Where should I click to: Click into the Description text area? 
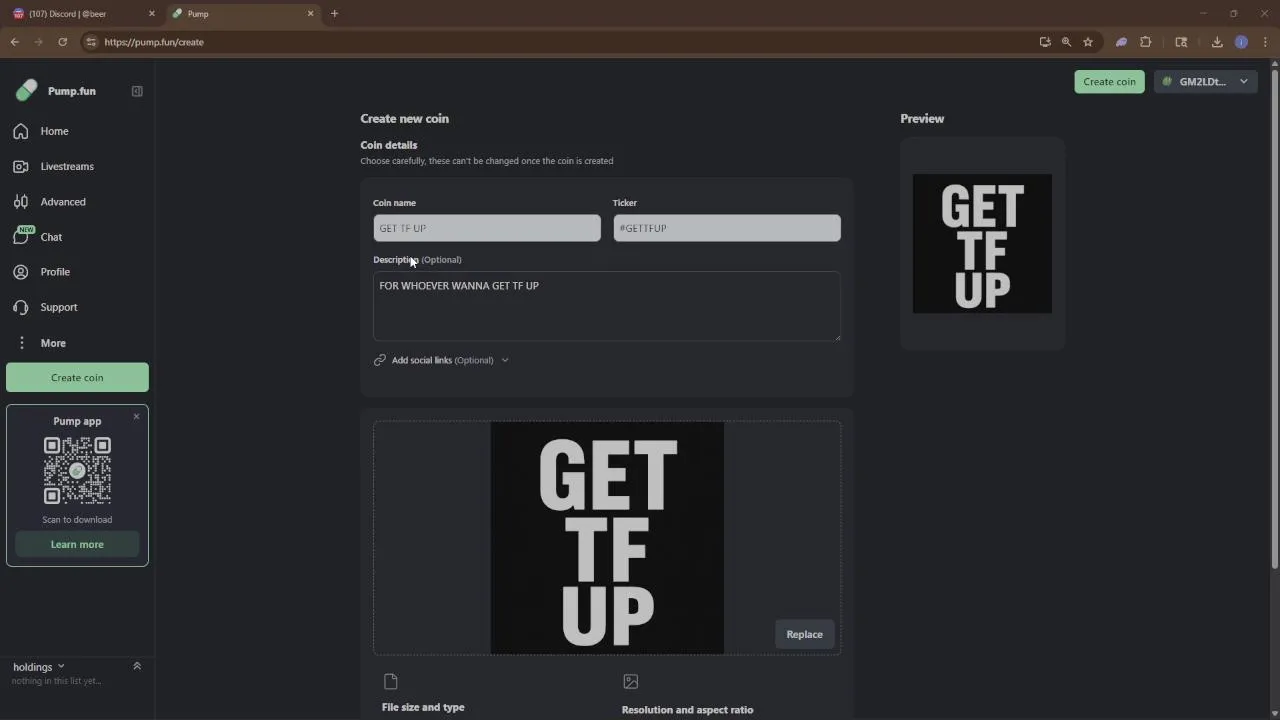(607, 306)
